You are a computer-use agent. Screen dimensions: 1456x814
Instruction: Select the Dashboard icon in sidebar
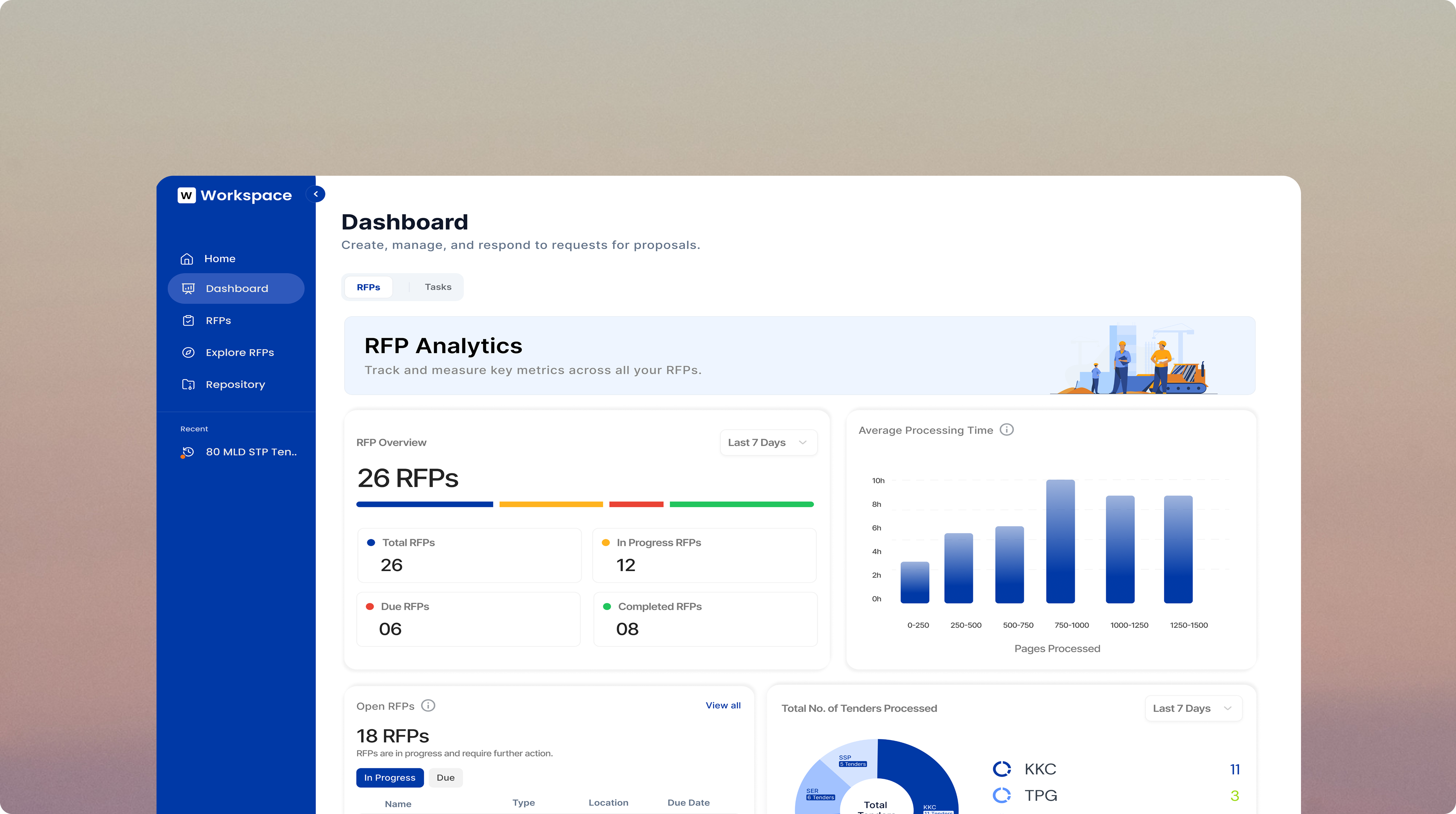coord(188,288)
